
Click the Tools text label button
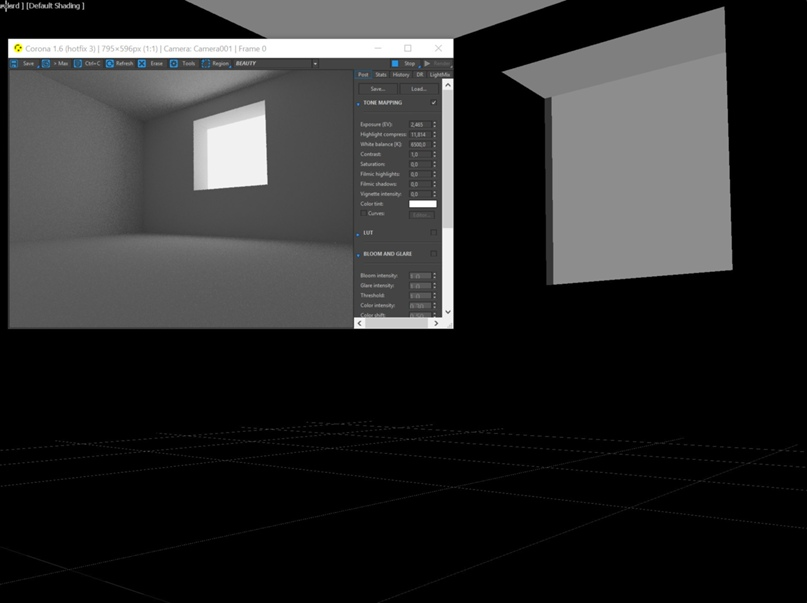(x=188, y=63)
